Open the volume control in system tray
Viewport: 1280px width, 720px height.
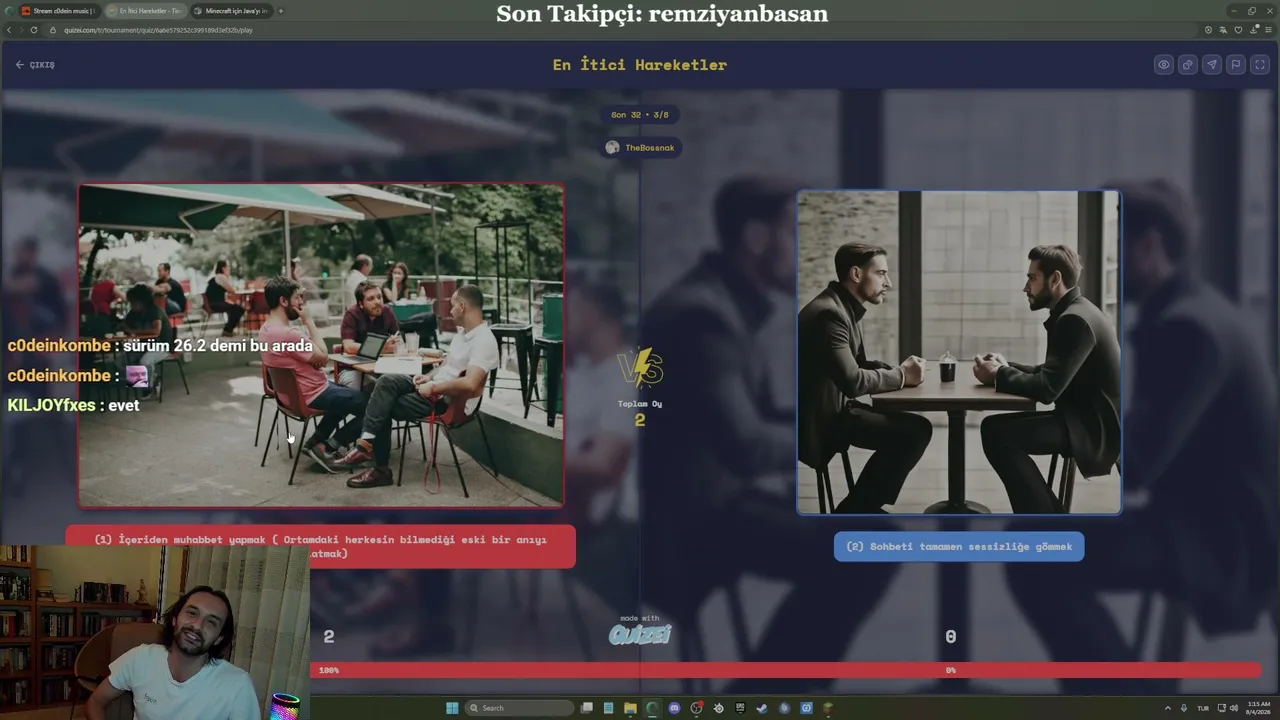point(1233,708)
